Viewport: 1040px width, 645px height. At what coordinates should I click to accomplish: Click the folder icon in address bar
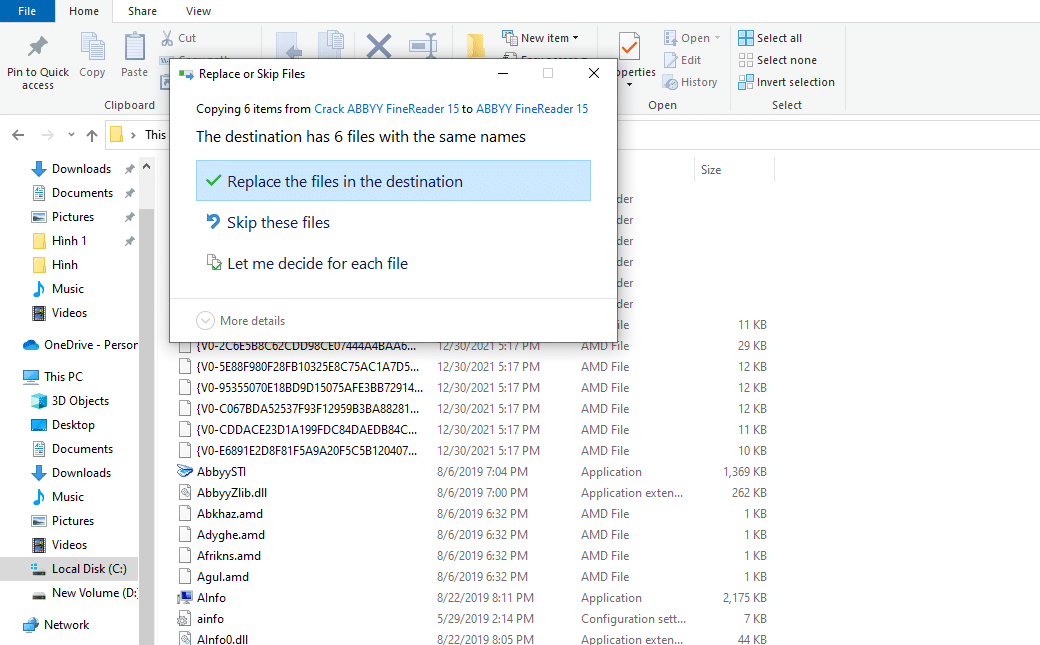point(117,135)
